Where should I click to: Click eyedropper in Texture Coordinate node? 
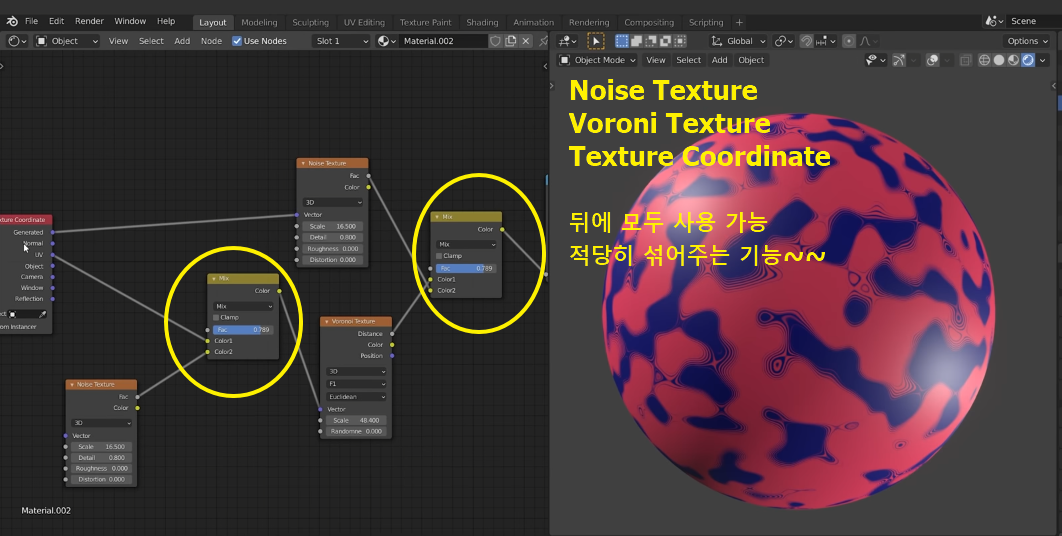pyautogui.click(x=43, y=314)
